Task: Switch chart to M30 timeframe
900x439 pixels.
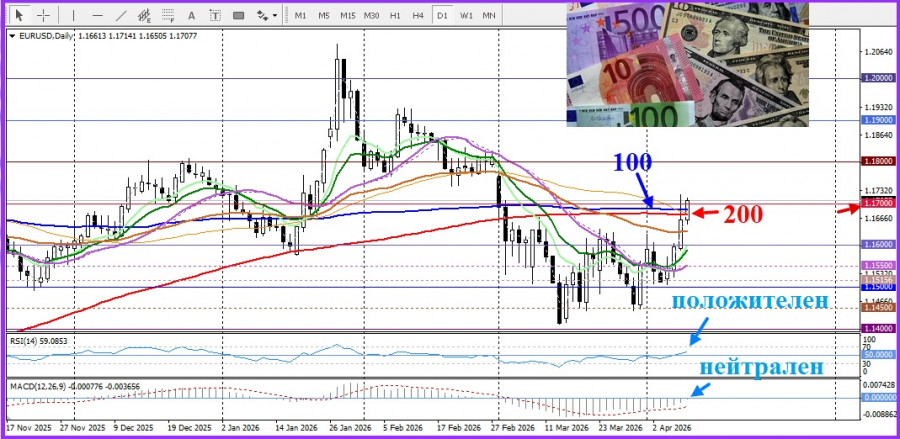Action: [371, 15]
